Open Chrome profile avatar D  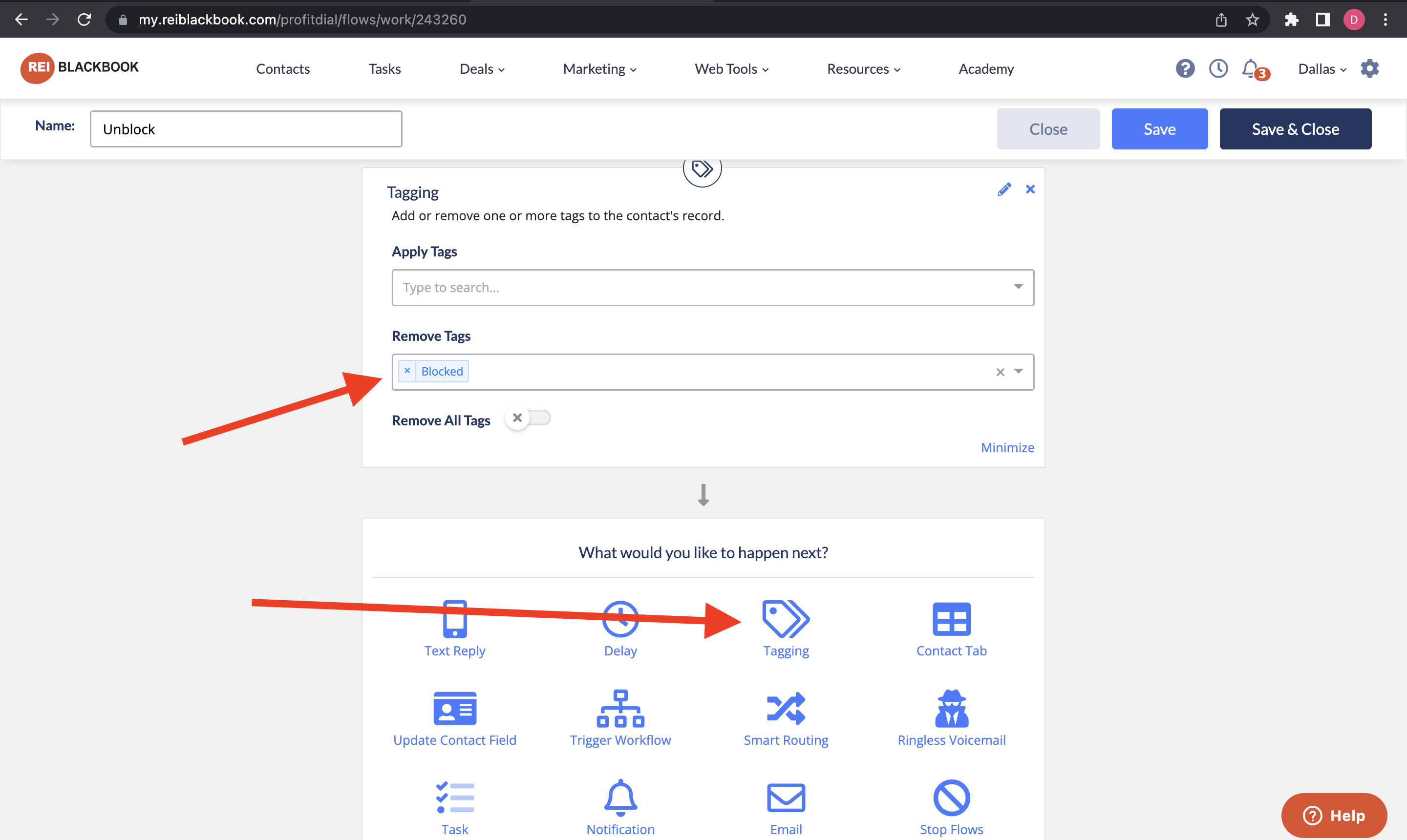(x=1354, y=20)
